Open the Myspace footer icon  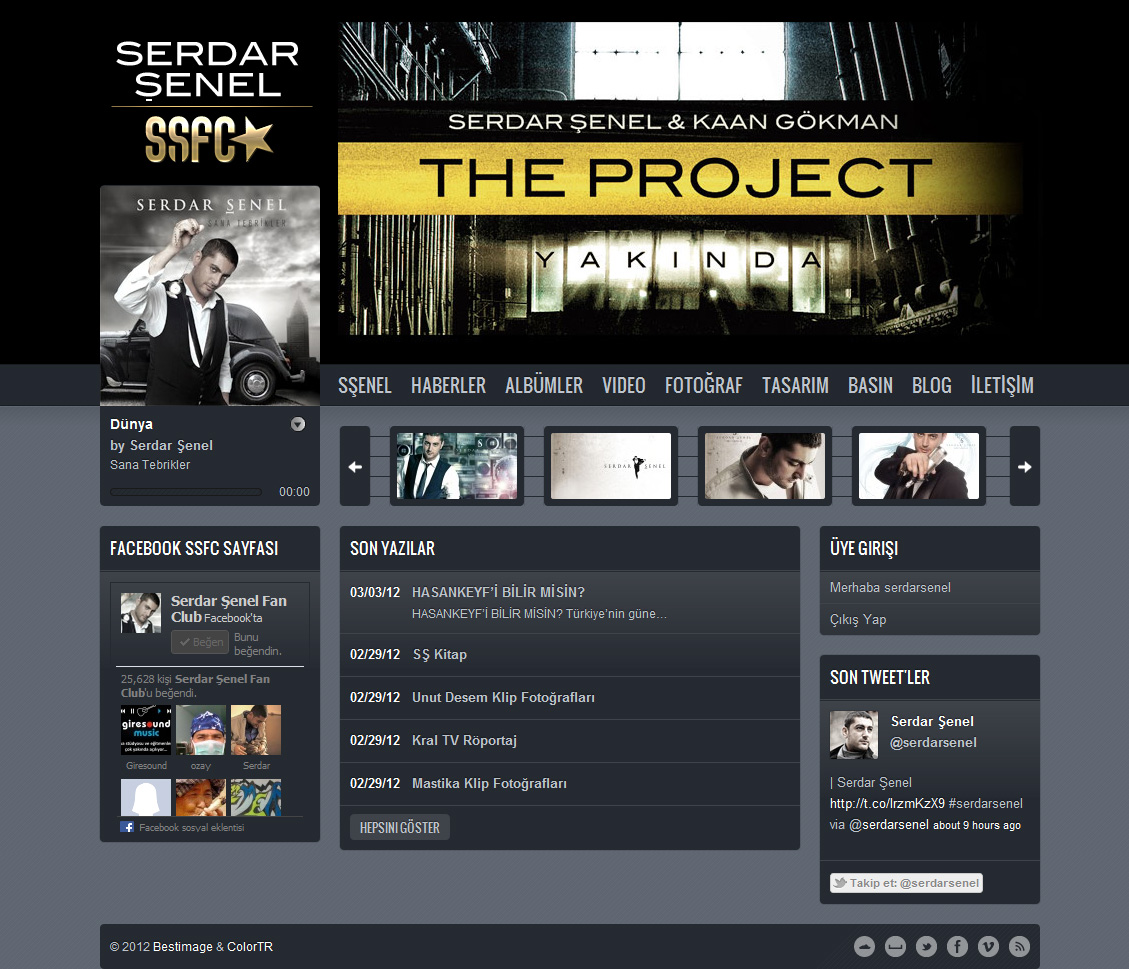(895, 947)
